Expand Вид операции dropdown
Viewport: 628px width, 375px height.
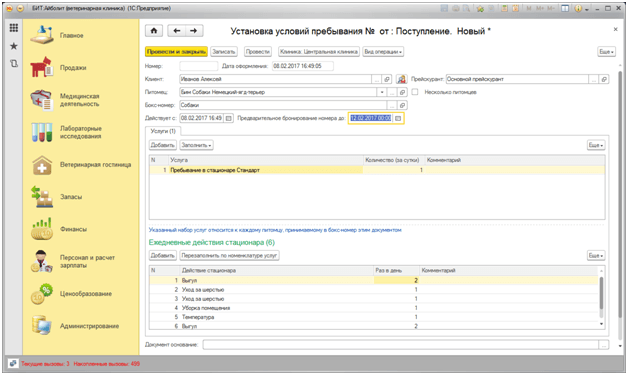coord(383,52)
